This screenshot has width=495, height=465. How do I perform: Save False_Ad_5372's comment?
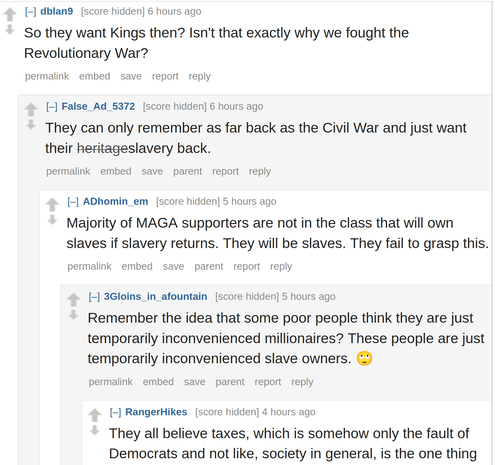[152, 171]
